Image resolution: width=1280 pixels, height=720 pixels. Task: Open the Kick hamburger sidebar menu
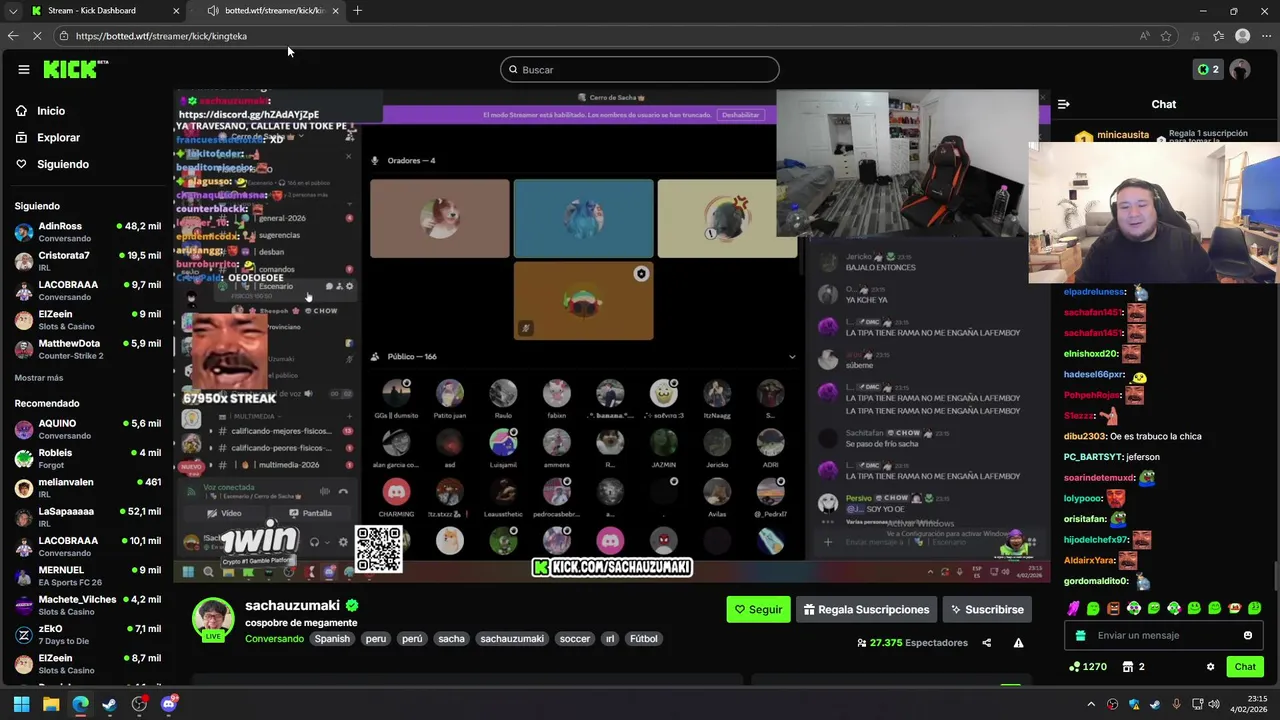point(24,69)
